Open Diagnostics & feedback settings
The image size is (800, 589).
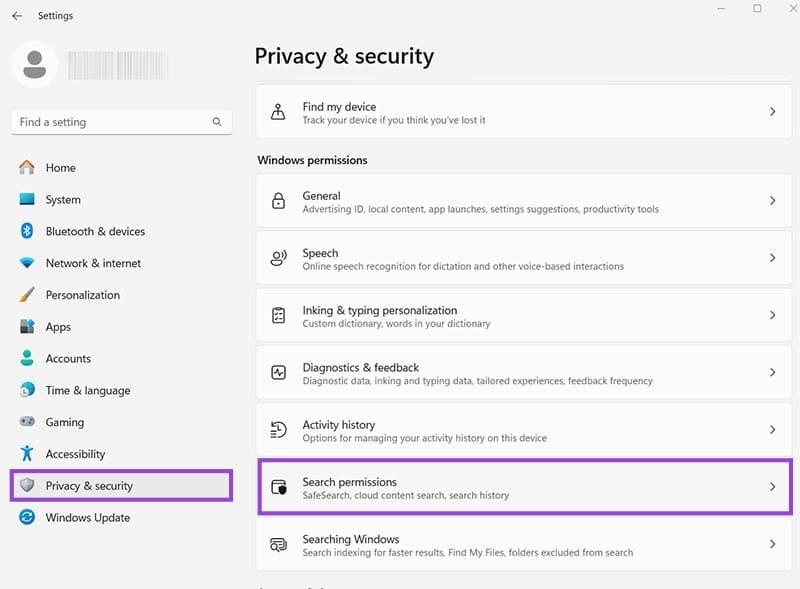pyautogui.click(x=523, y=372)
